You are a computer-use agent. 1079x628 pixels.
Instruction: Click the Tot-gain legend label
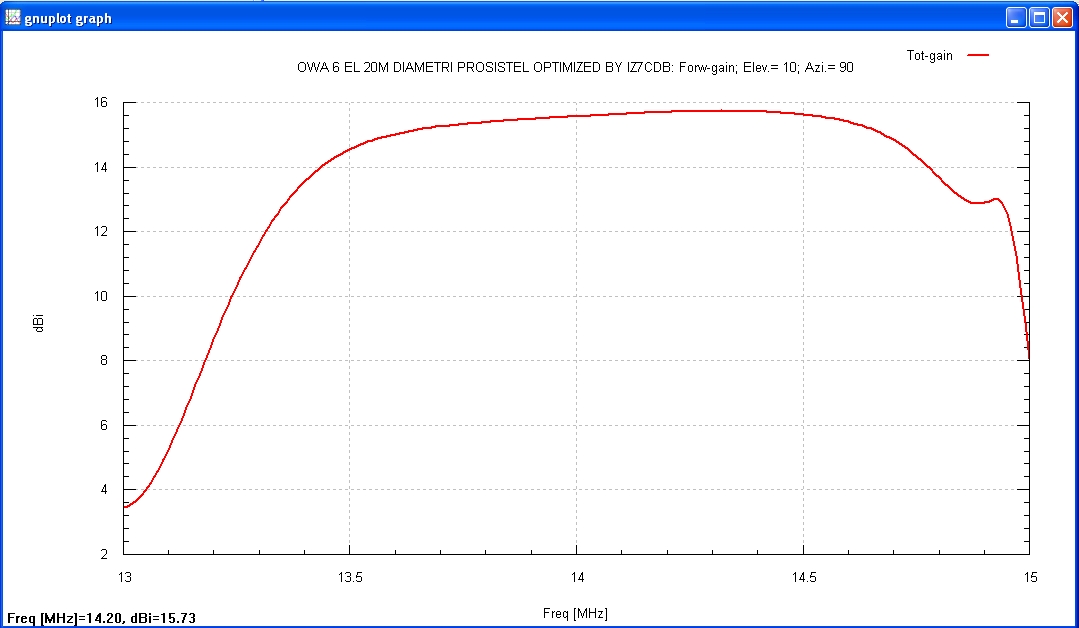929,56
